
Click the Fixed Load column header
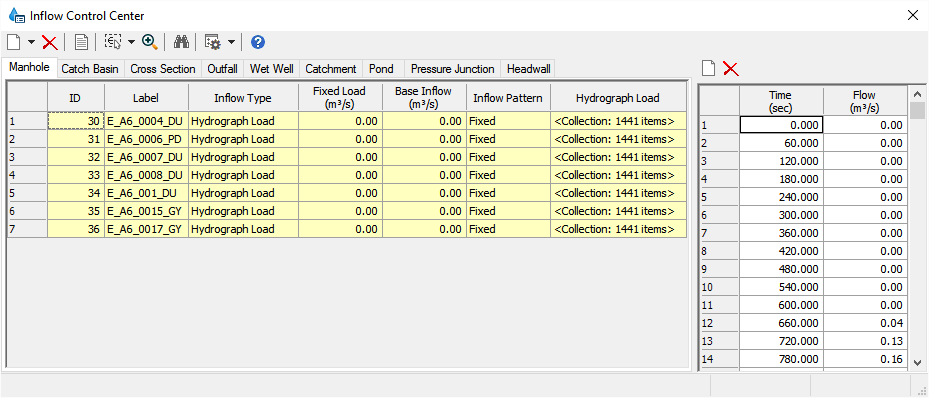pos(340,98)
